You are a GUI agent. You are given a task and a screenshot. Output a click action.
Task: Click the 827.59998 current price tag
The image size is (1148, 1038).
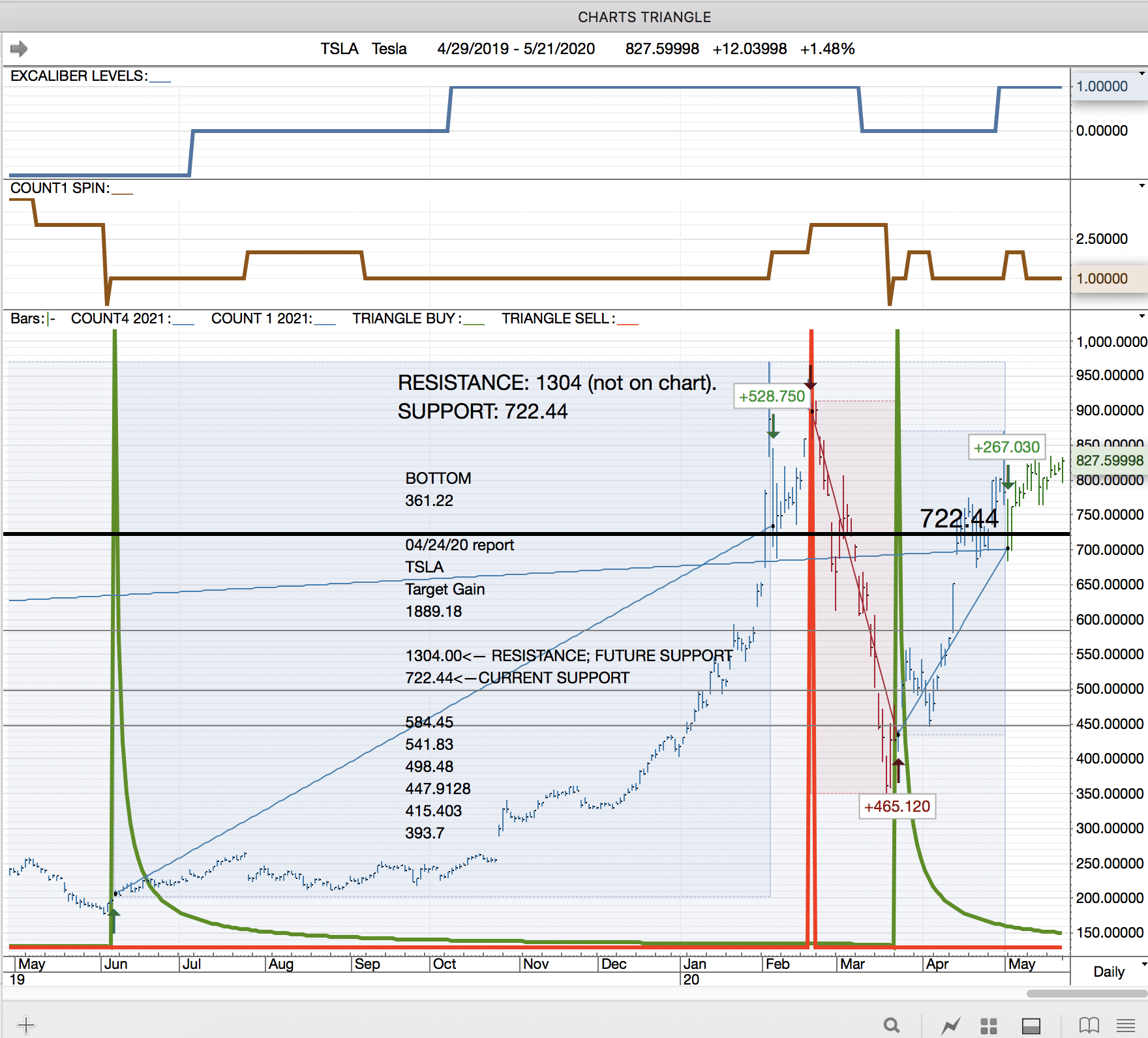click(1109, 460)
